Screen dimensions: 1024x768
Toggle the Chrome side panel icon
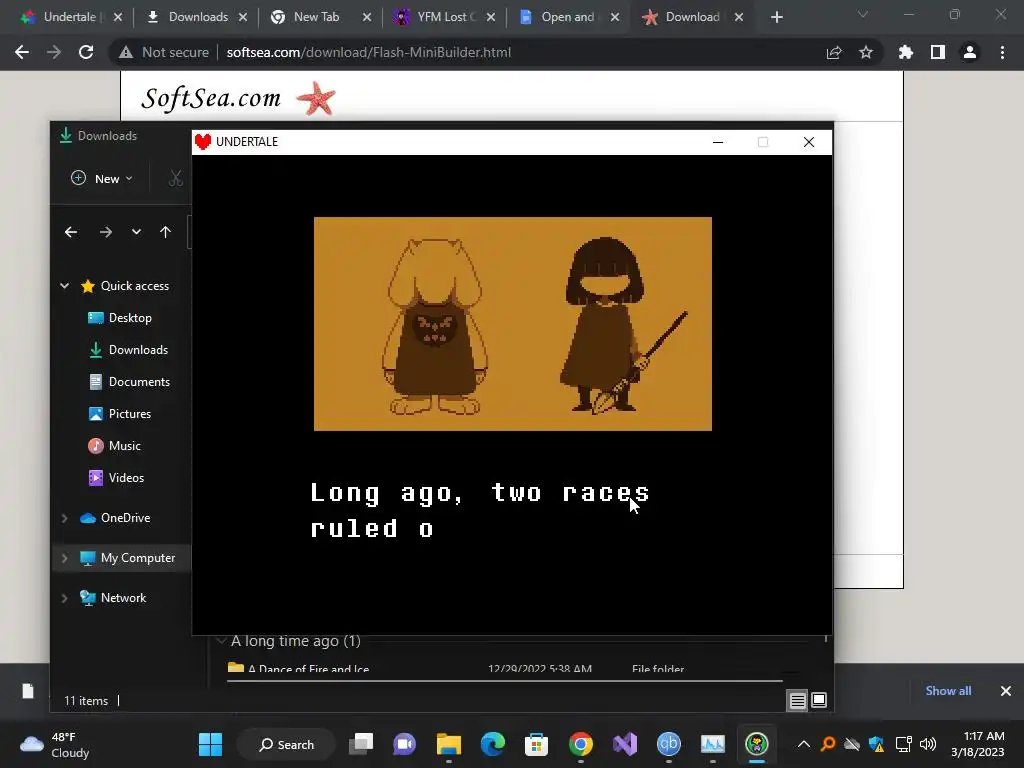click(938, 52)
